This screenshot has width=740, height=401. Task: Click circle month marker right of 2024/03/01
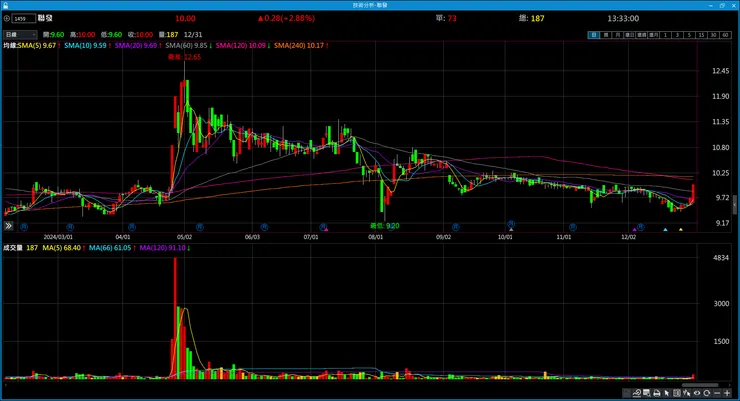pos(70,227)
